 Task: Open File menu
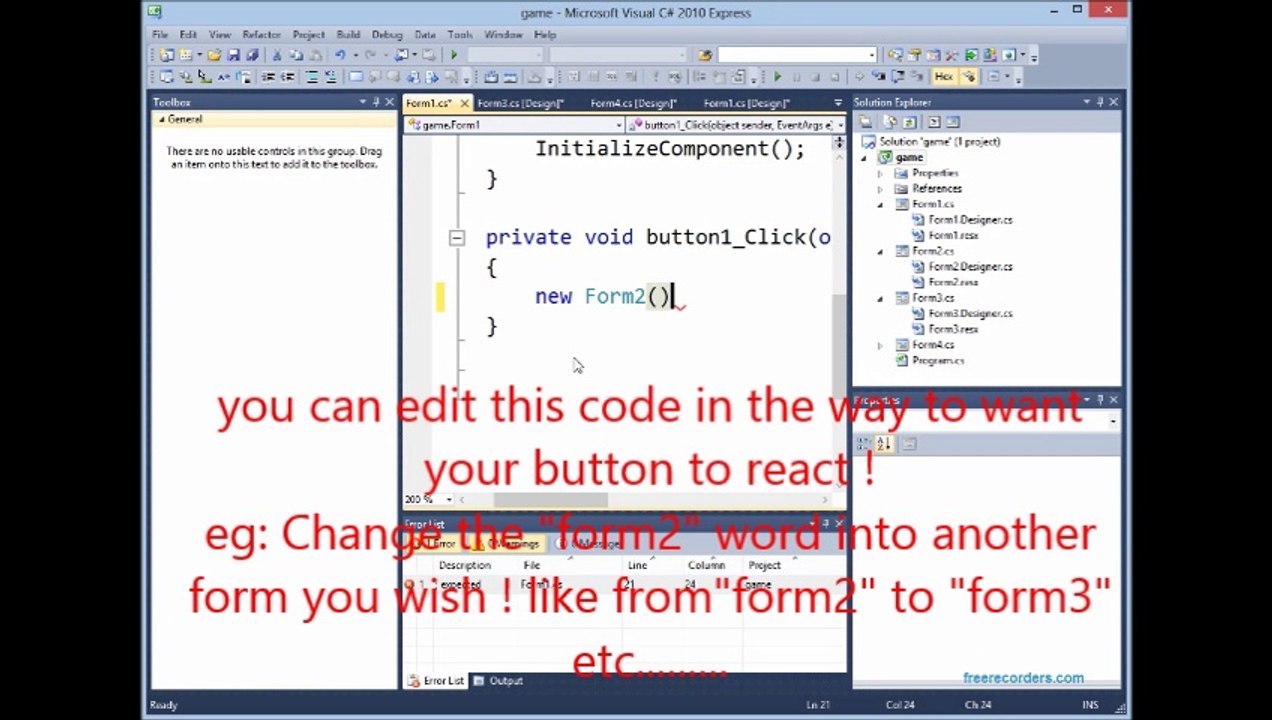(160, 34)
